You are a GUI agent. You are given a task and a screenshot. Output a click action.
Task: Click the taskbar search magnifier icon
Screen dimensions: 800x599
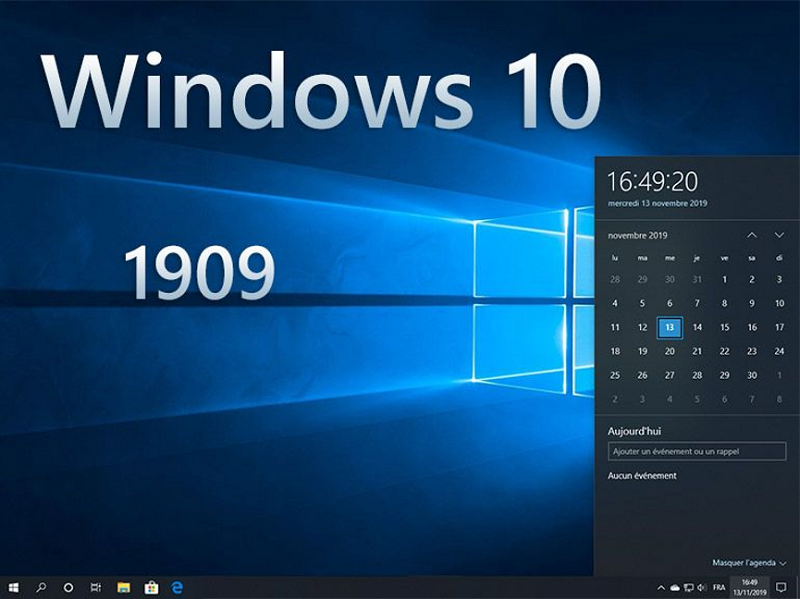(42, 587)
